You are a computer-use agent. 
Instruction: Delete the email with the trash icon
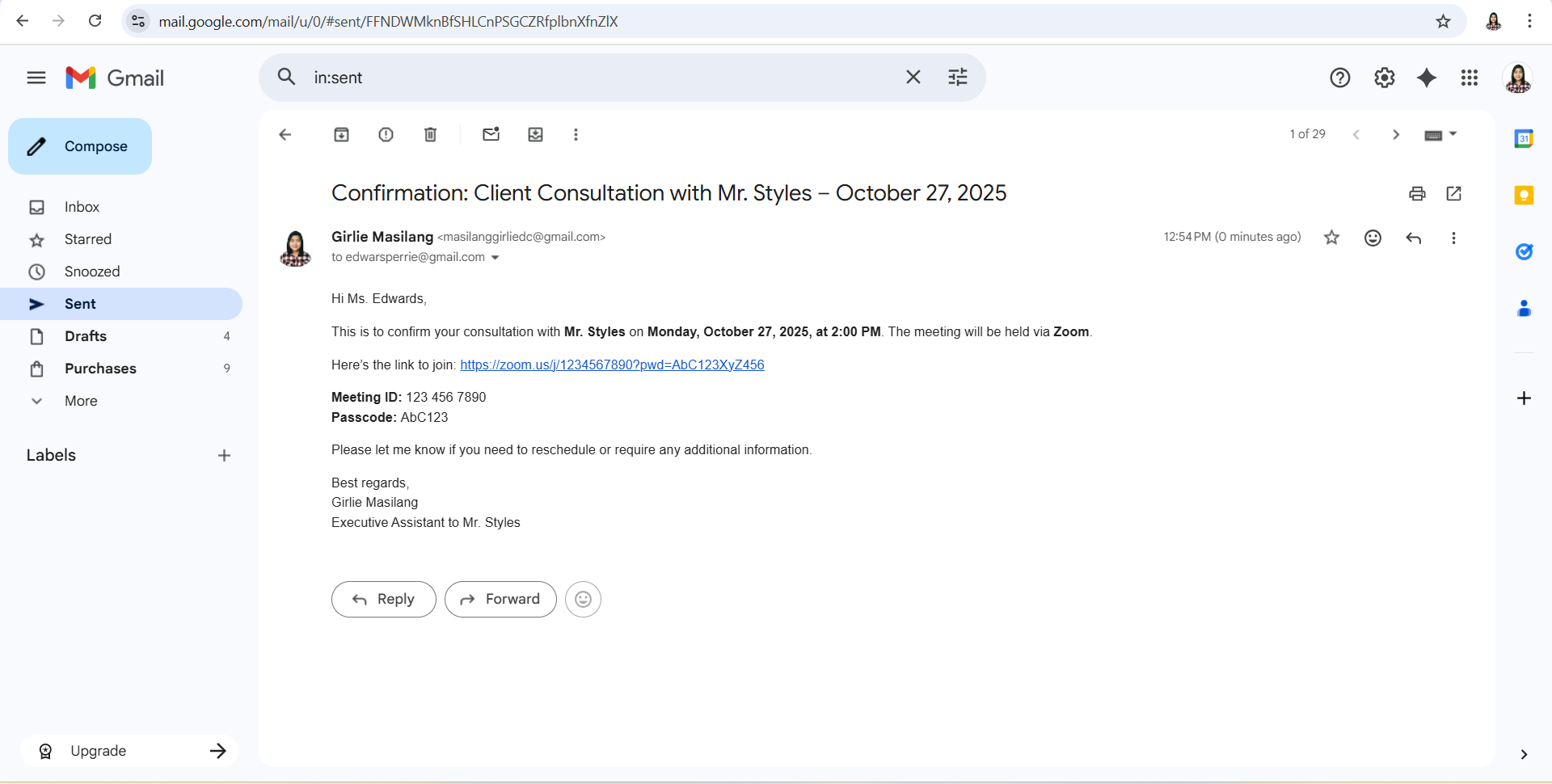(x=430, y=135)
